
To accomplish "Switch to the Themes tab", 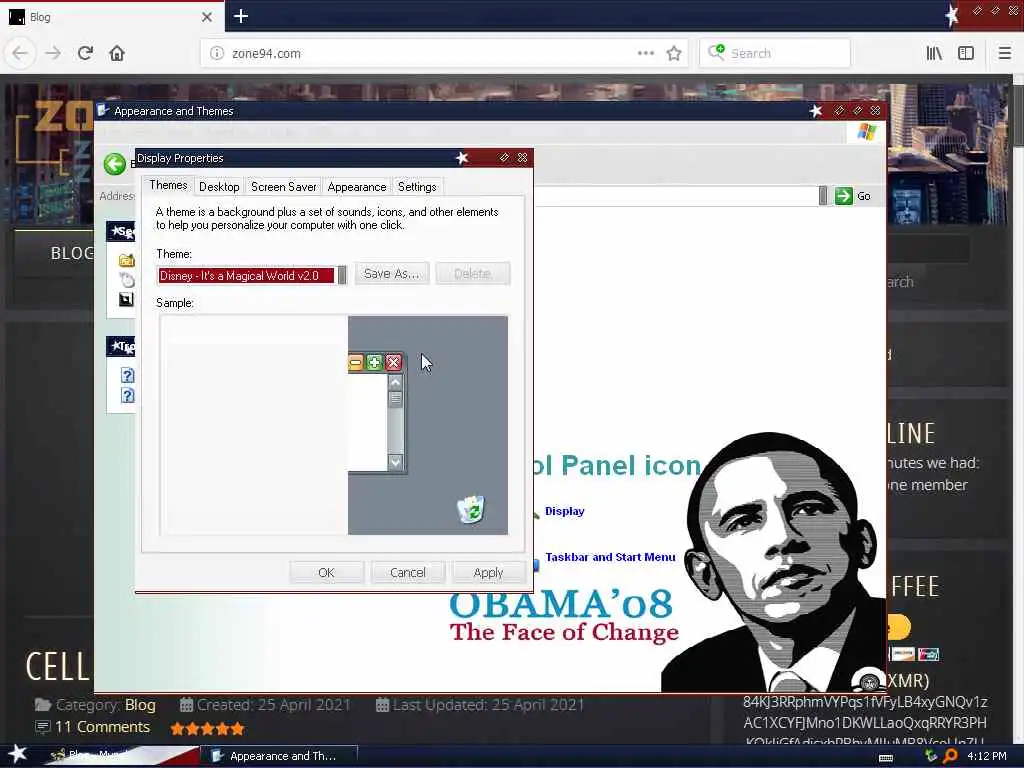I will (168, 185).
